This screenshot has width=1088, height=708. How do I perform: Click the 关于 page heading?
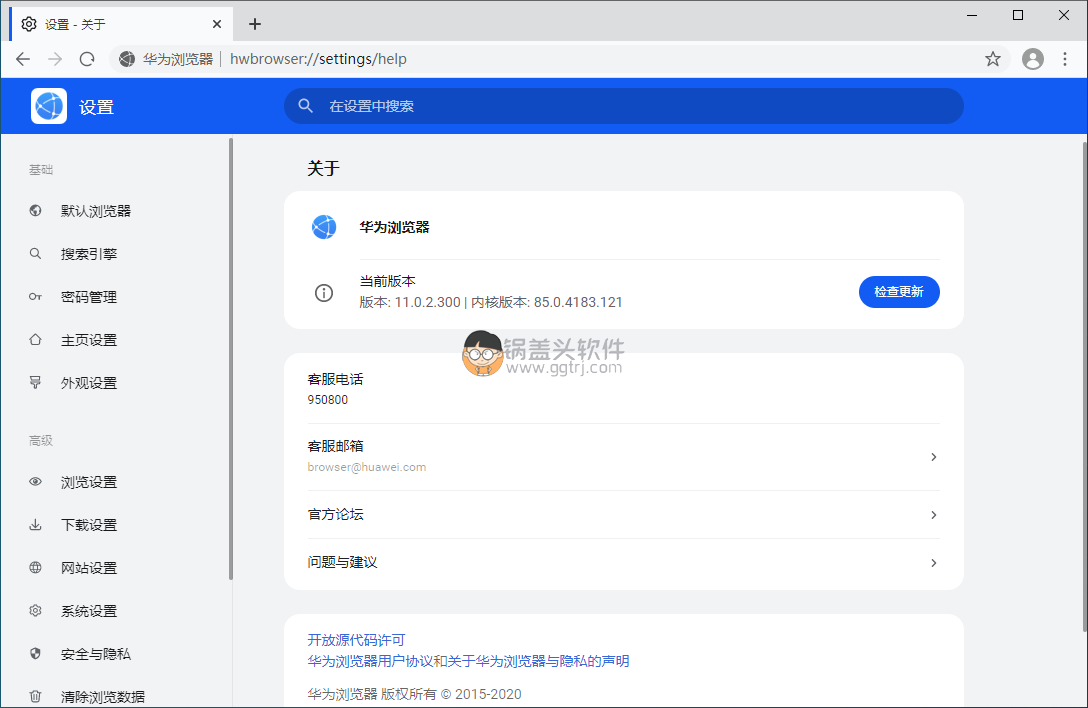[x=323, y=168]
